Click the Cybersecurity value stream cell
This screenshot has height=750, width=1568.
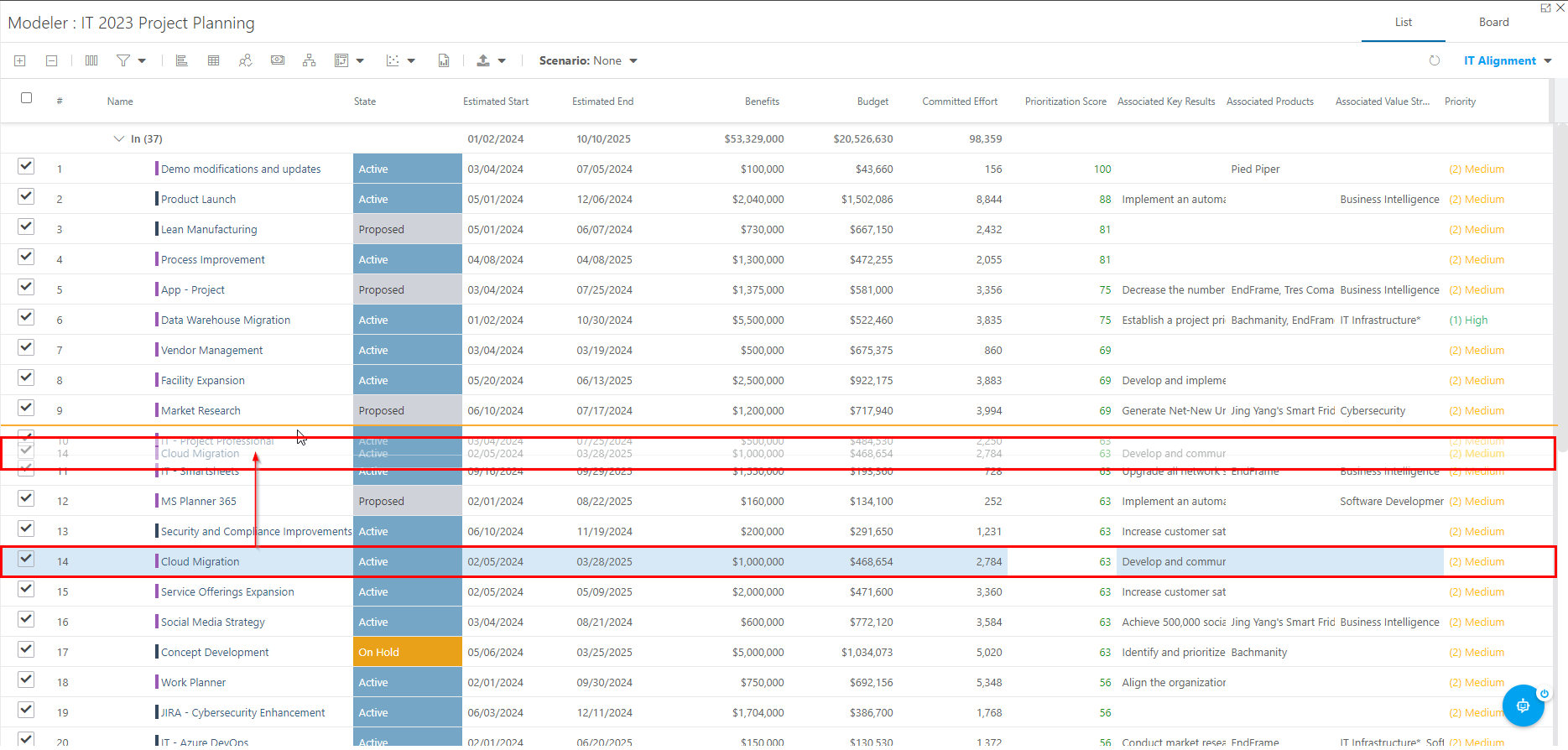tap(1373, 411)
